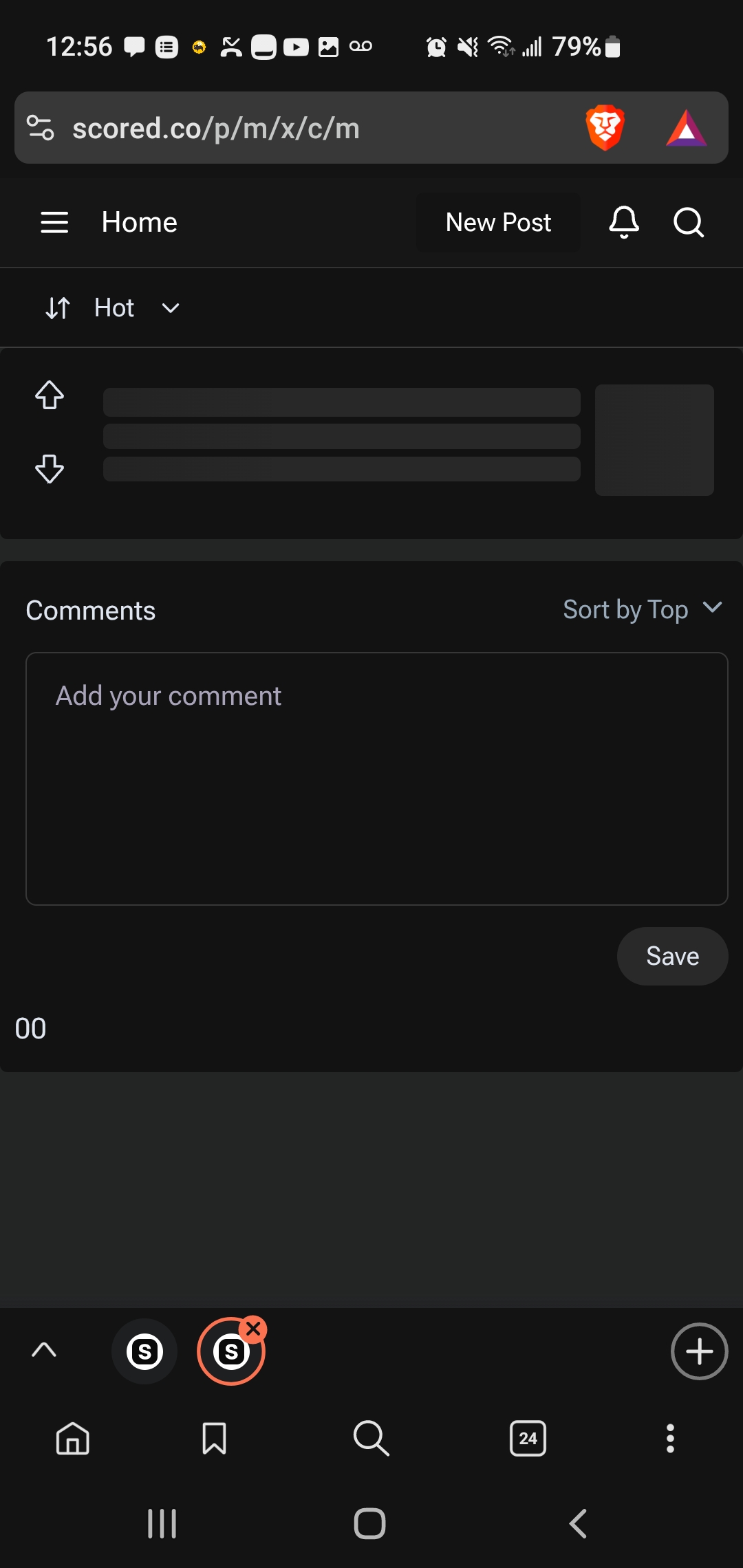Screen dimensions: 743x1568
Task: Downvote the post with down arrow
Action: coord(50,469)
